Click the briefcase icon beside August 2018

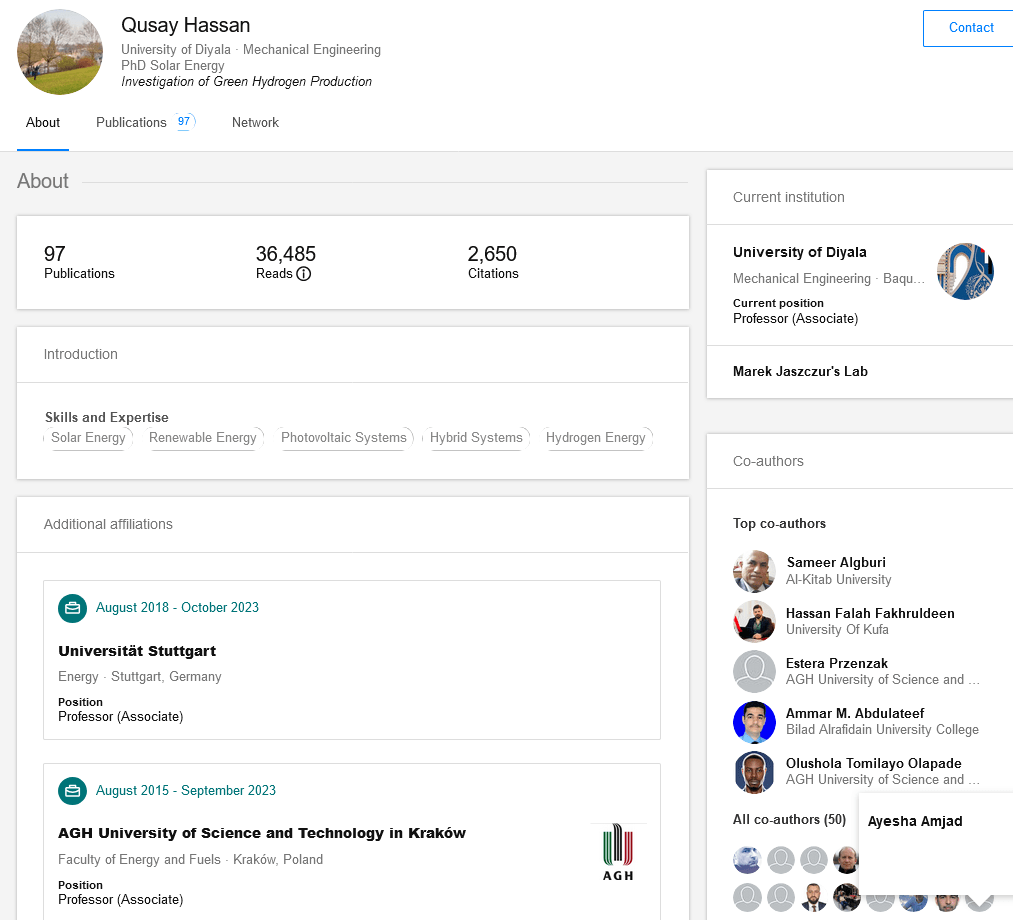coord(72,608)
